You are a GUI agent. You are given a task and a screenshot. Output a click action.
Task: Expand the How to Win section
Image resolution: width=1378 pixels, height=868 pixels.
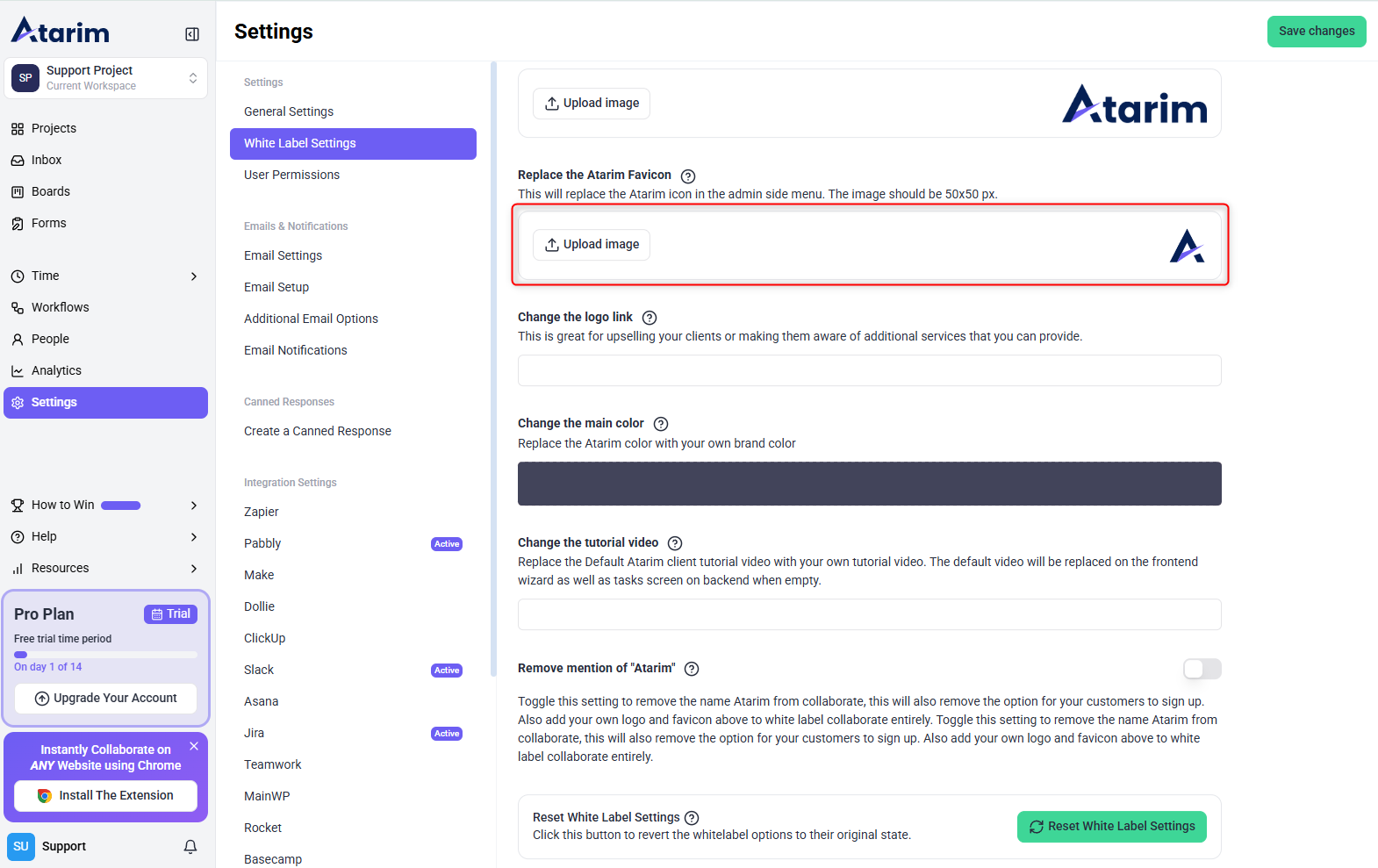(194, 506)
